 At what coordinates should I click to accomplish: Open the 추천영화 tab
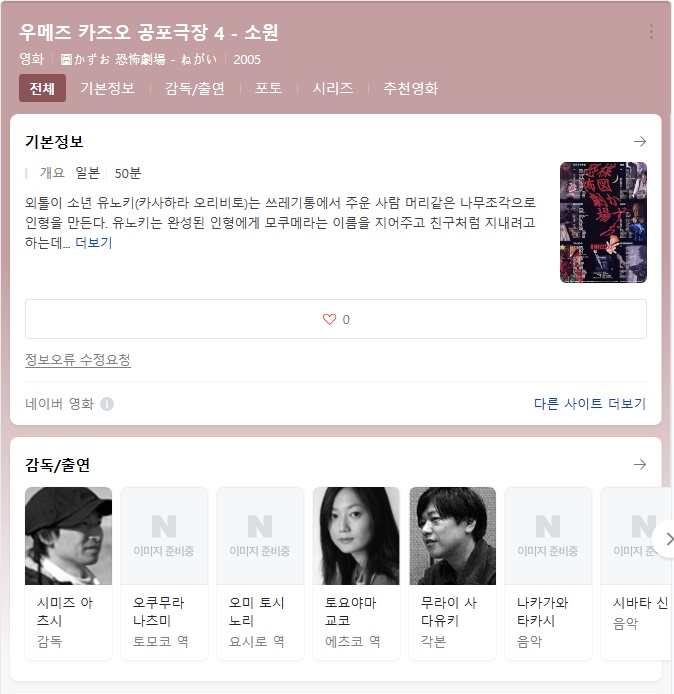[410, 88]
